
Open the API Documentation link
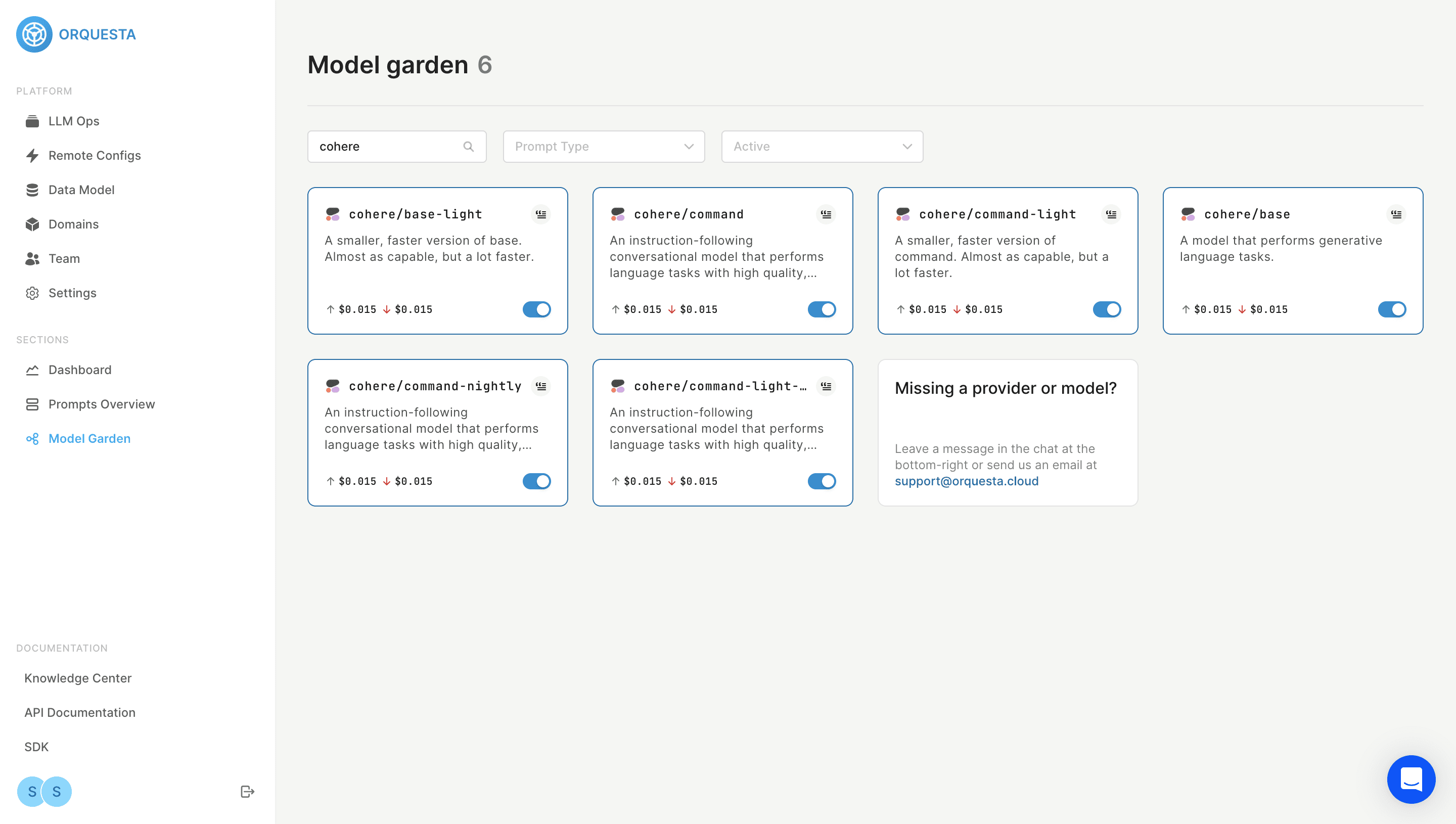point(80,712)
